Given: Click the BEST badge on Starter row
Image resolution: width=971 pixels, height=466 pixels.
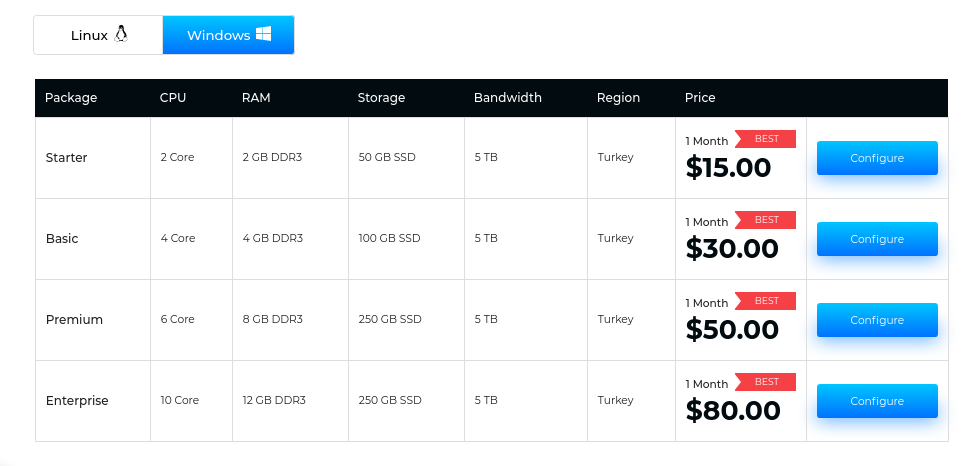Looking at the screenshot, I should pyautogui.click(x=765, y=139).
